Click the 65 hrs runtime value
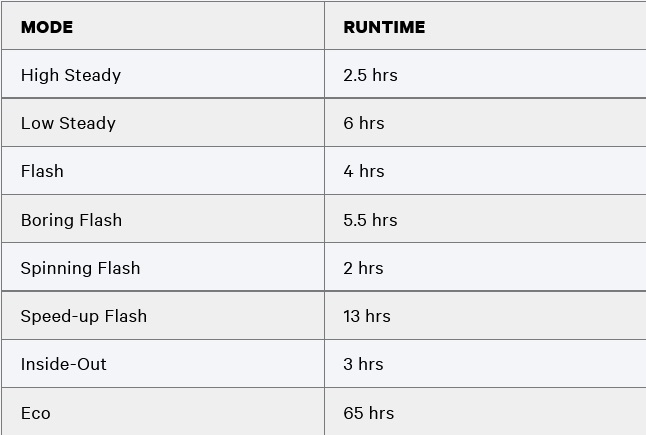This screenshot has width=646, height=435. (x=369, y=413)
